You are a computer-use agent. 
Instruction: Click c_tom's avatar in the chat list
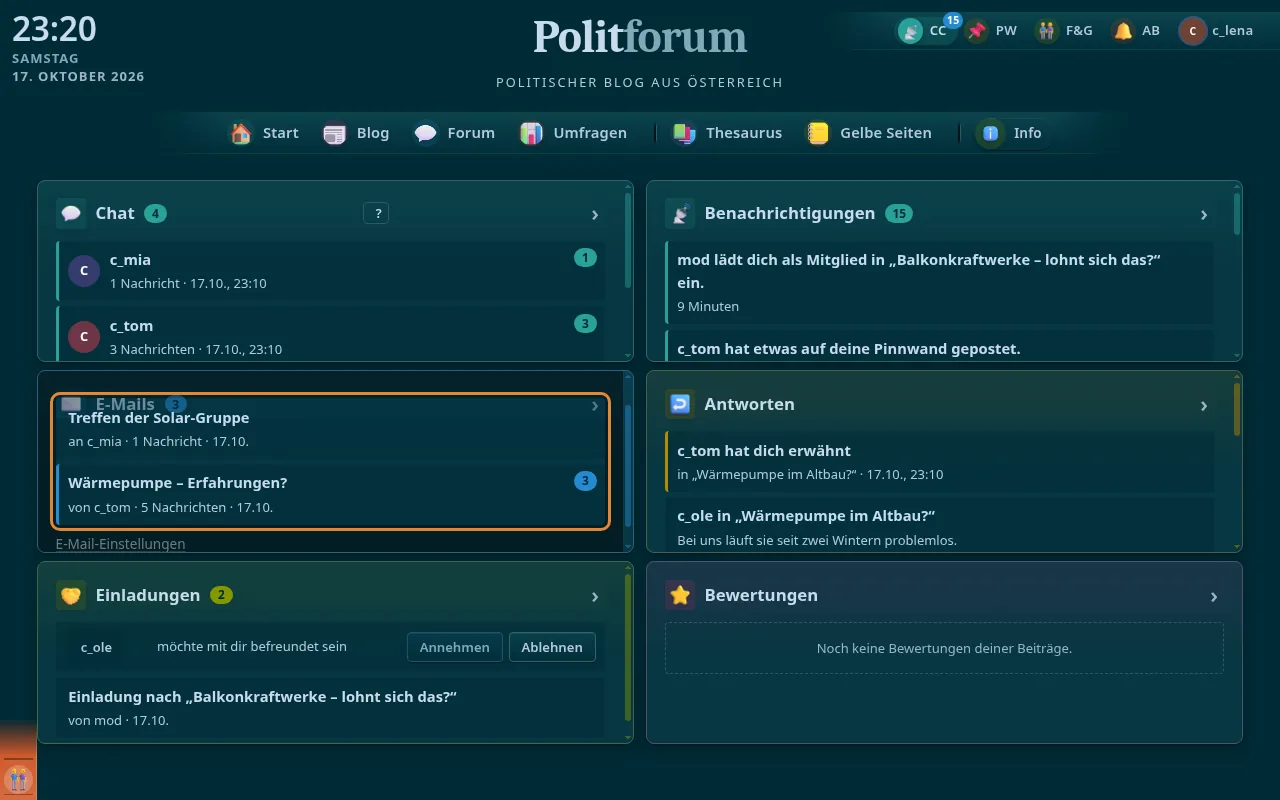84,337
